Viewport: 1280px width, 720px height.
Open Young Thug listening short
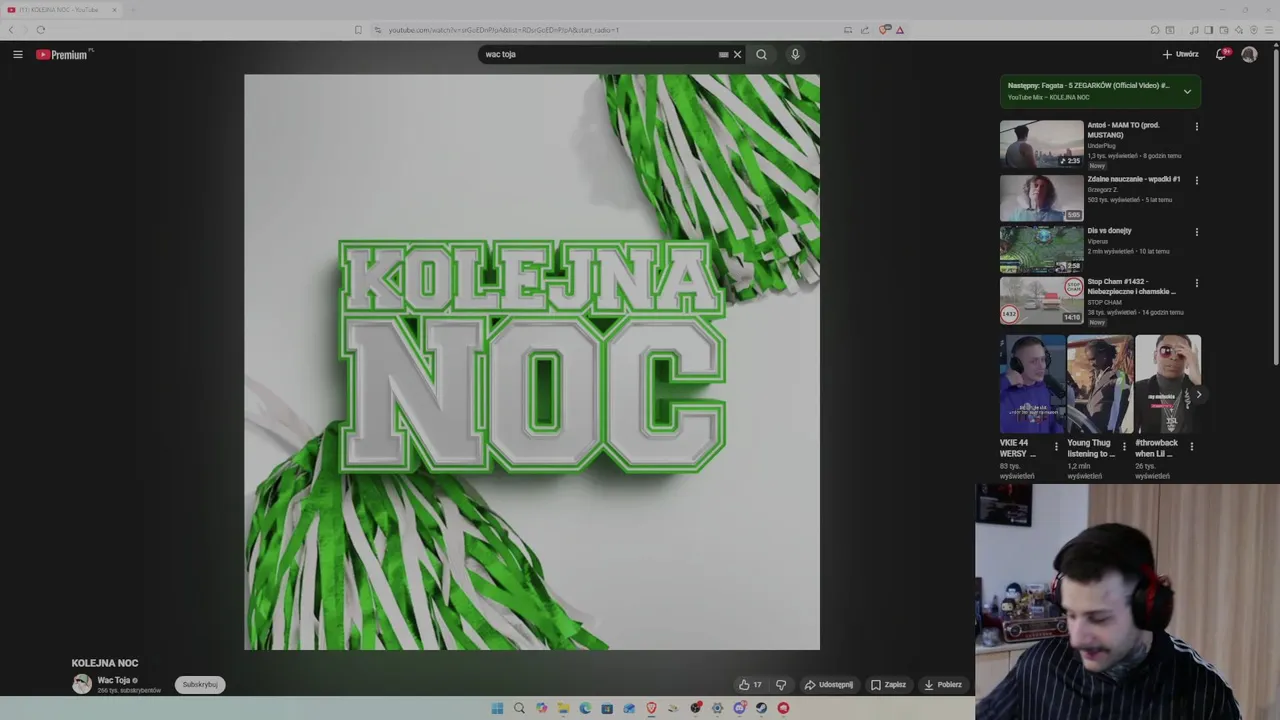click(x=1100, y=385)
